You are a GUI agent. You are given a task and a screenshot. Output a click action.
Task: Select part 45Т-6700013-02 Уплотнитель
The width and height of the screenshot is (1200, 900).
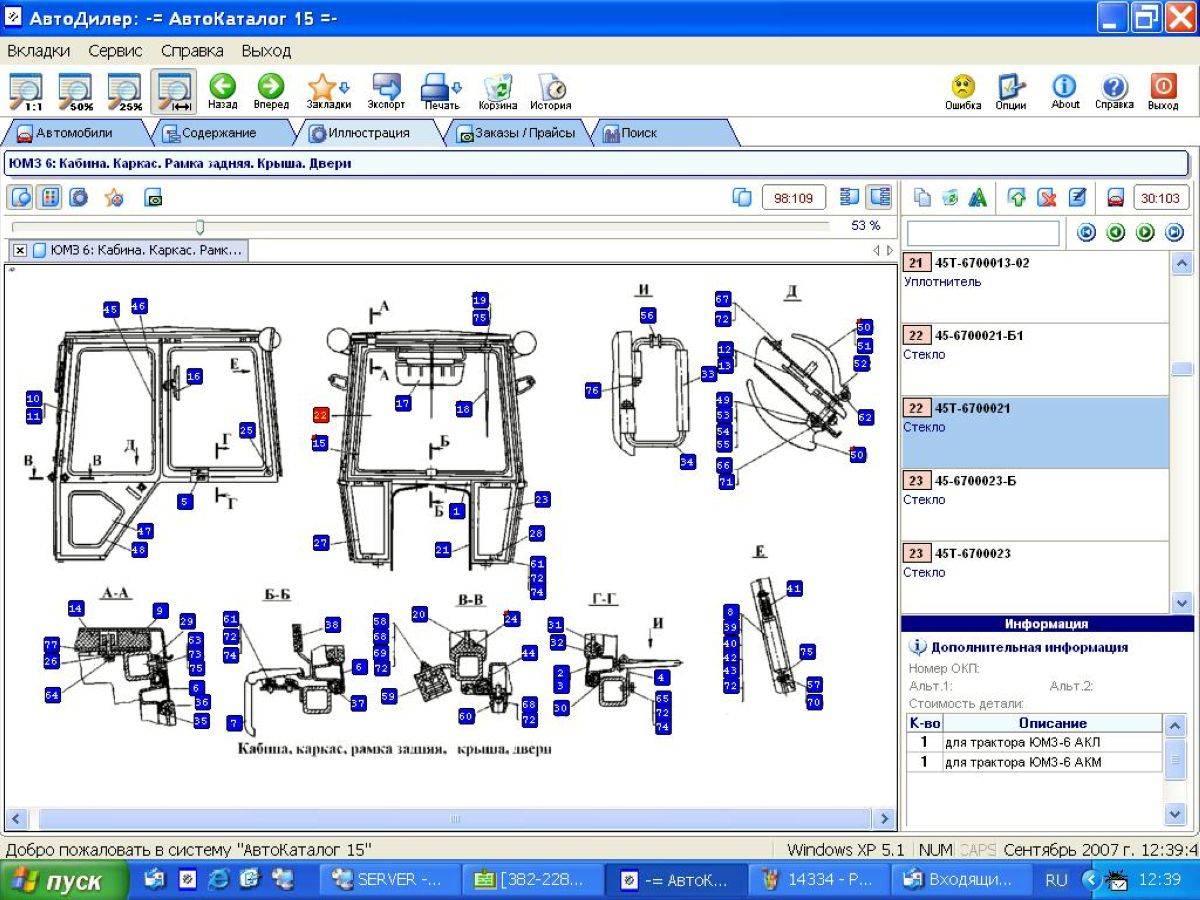[1035, 286]
